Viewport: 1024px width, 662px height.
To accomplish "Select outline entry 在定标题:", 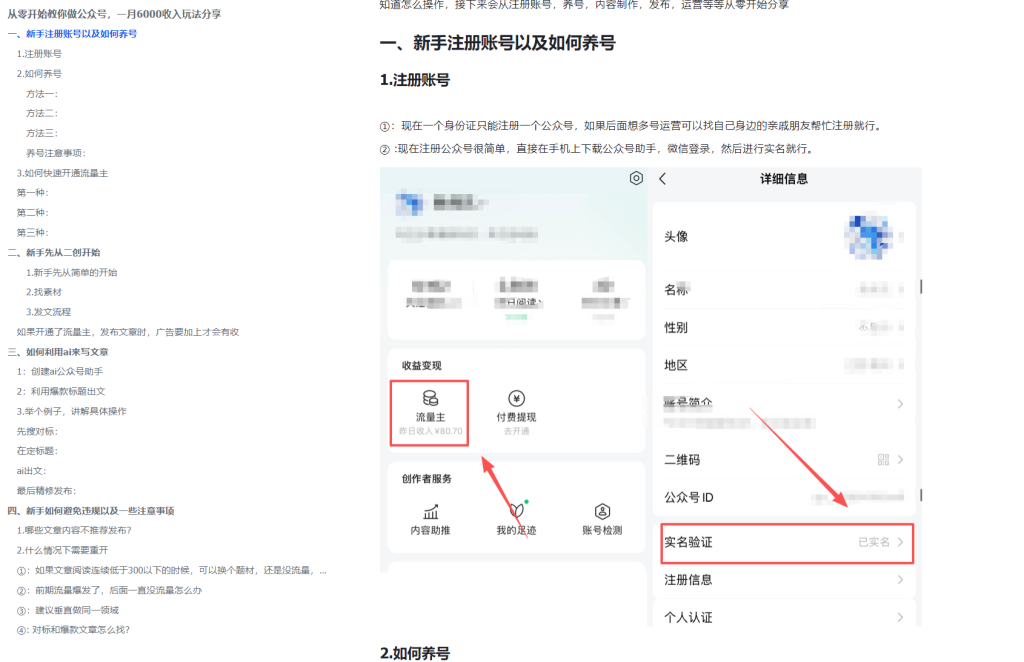I will (37, 451).
